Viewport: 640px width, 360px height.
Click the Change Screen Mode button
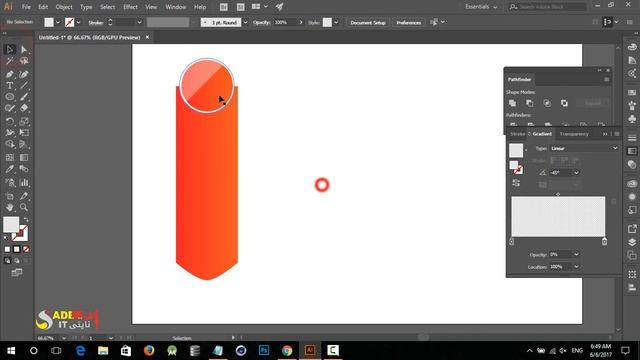click(17, 272)
